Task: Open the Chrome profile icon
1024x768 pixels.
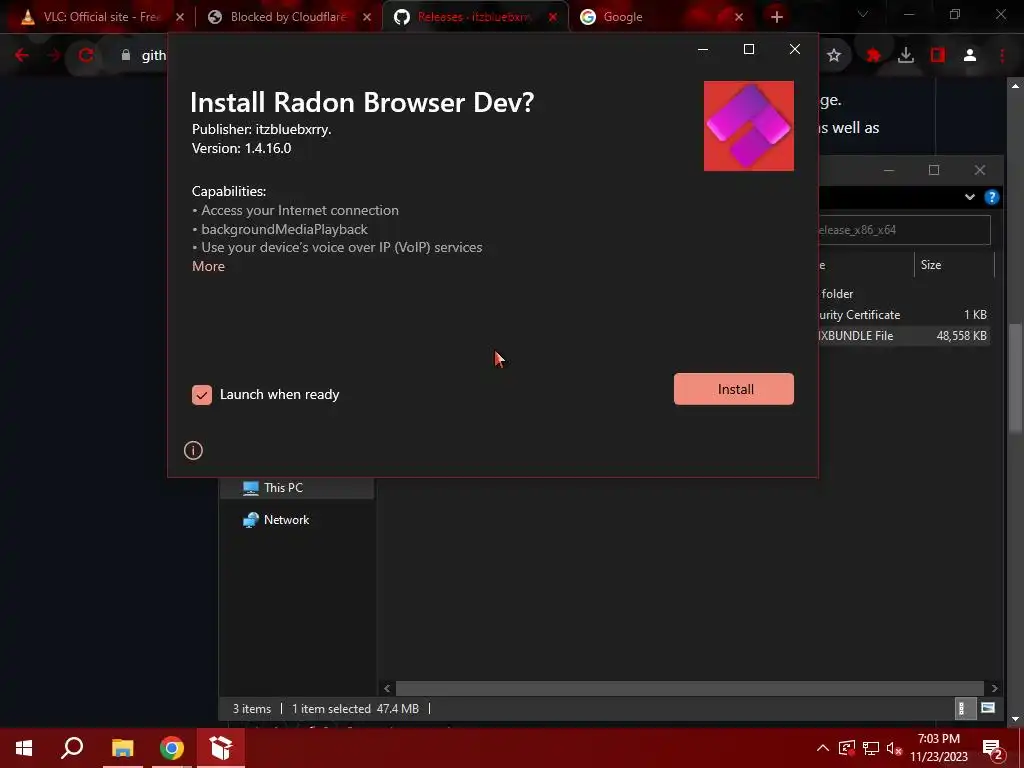Action: [x=970, y=56]
